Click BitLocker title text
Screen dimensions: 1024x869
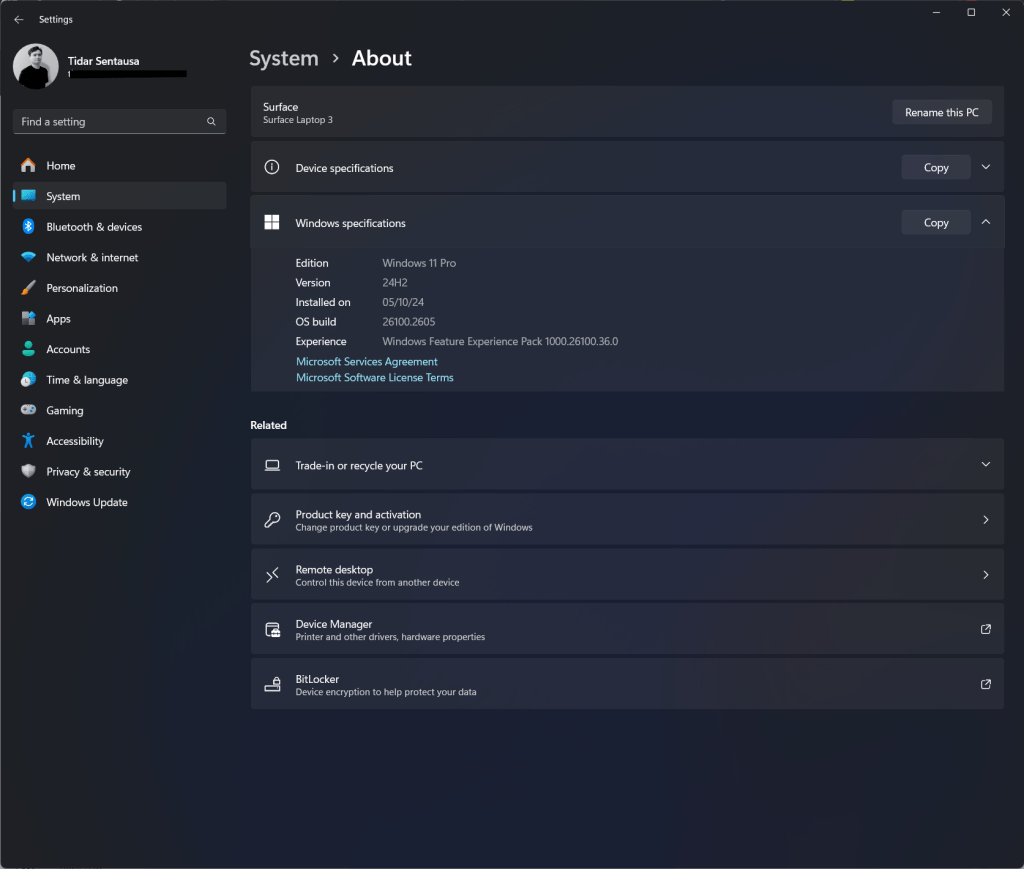point(317,679)
